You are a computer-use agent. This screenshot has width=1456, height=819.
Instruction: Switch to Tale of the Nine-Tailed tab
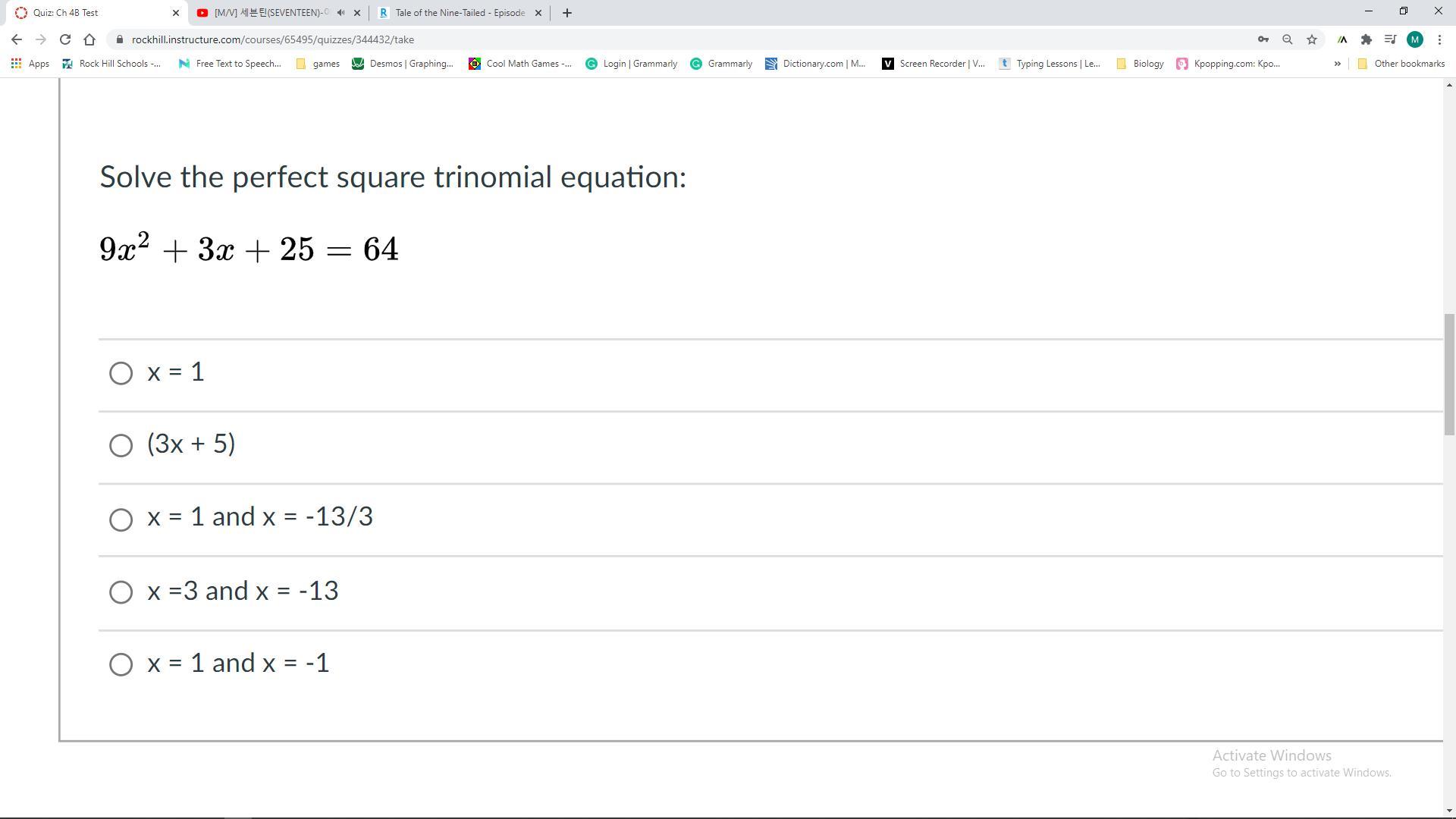[x=459, y=13]
